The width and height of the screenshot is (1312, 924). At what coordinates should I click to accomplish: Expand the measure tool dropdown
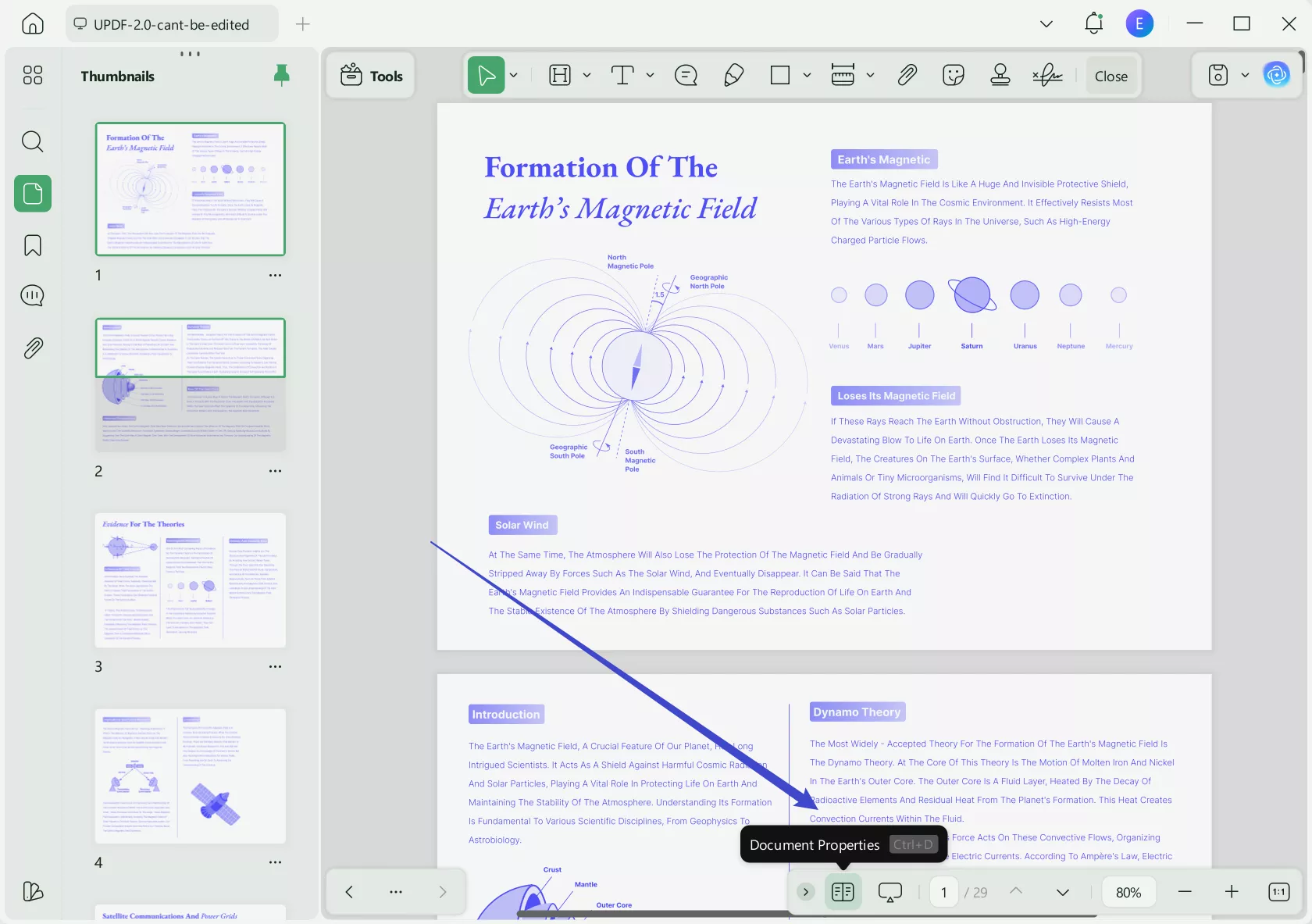(872, 75)
